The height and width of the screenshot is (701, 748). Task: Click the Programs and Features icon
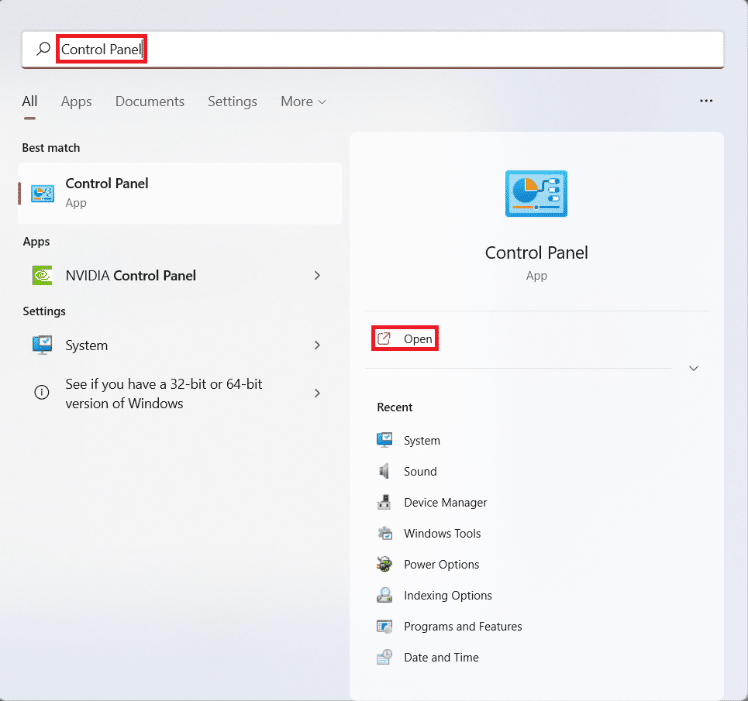pos(384,626)
